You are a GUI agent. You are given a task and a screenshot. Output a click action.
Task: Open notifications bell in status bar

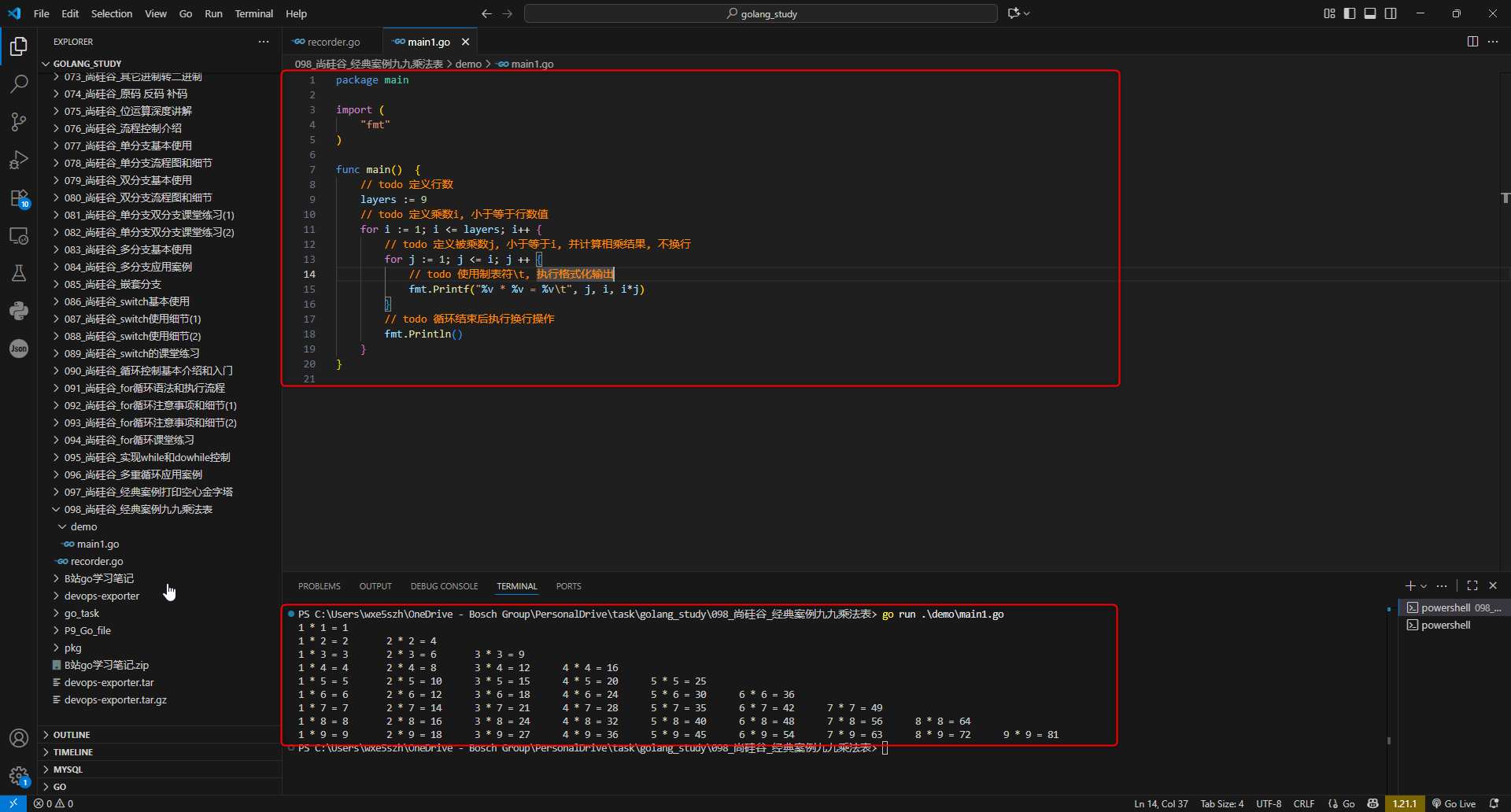click(x=1494, y=803)
